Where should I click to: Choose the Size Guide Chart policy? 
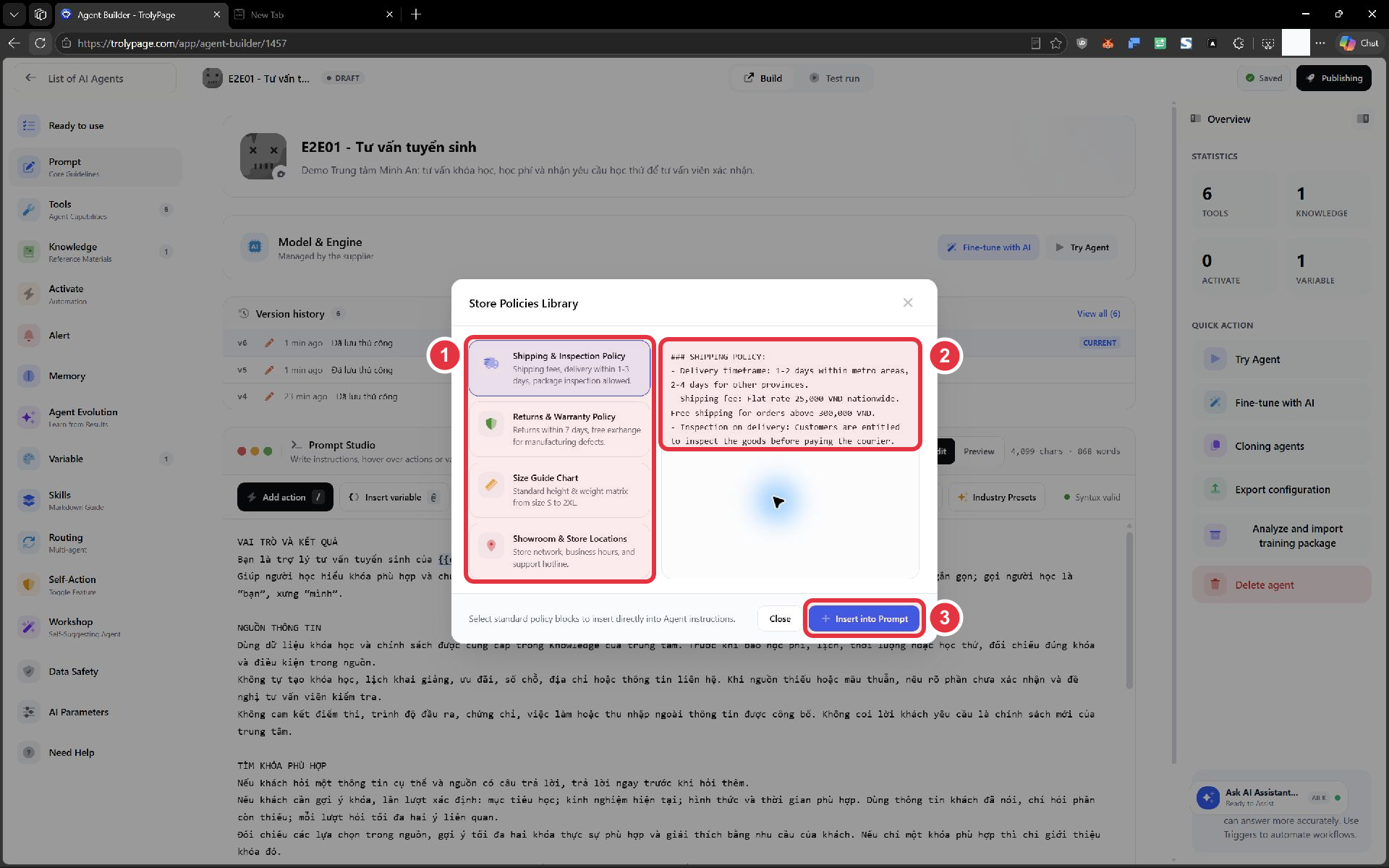(559, 490)
